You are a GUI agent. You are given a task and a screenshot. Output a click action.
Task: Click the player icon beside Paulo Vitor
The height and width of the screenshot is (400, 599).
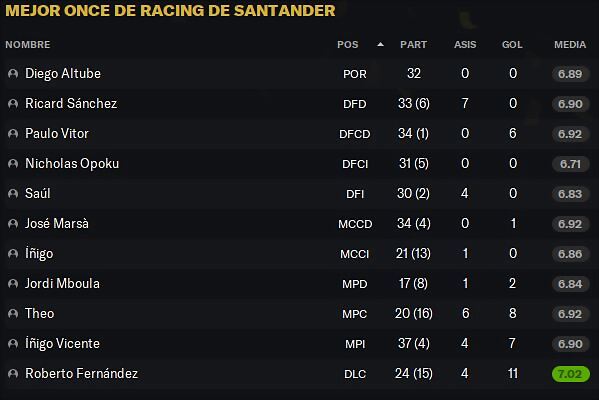click(x=13, y=134)
